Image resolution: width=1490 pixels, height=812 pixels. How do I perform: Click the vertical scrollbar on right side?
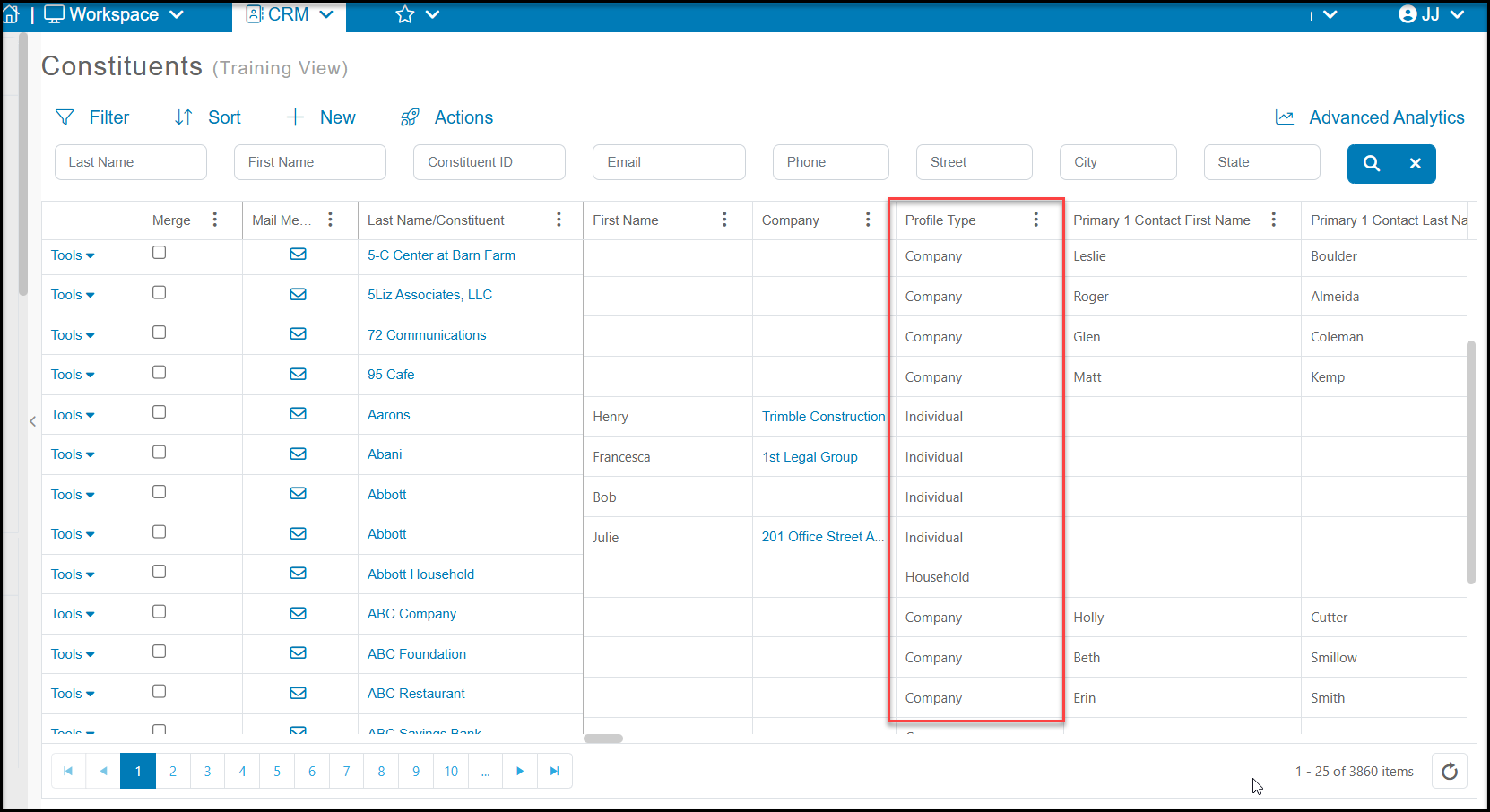point(1471,462)
